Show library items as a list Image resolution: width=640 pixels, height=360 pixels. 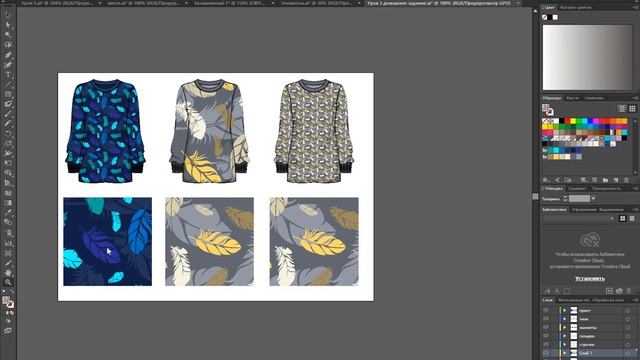click(632, 219)
